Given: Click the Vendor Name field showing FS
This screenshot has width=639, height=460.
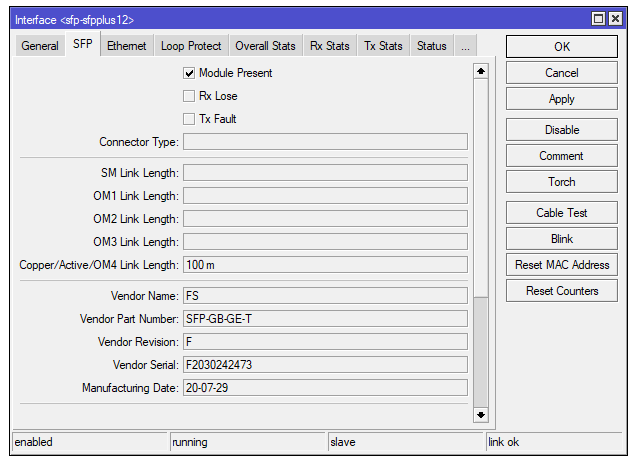Looking at the screenshot, I should coord(325,296).
